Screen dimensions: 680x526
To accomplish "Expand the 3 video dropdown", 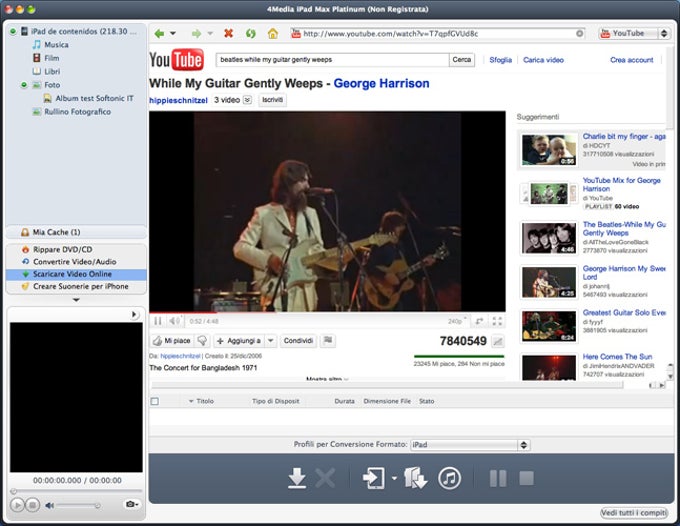I will coord(247,100).
